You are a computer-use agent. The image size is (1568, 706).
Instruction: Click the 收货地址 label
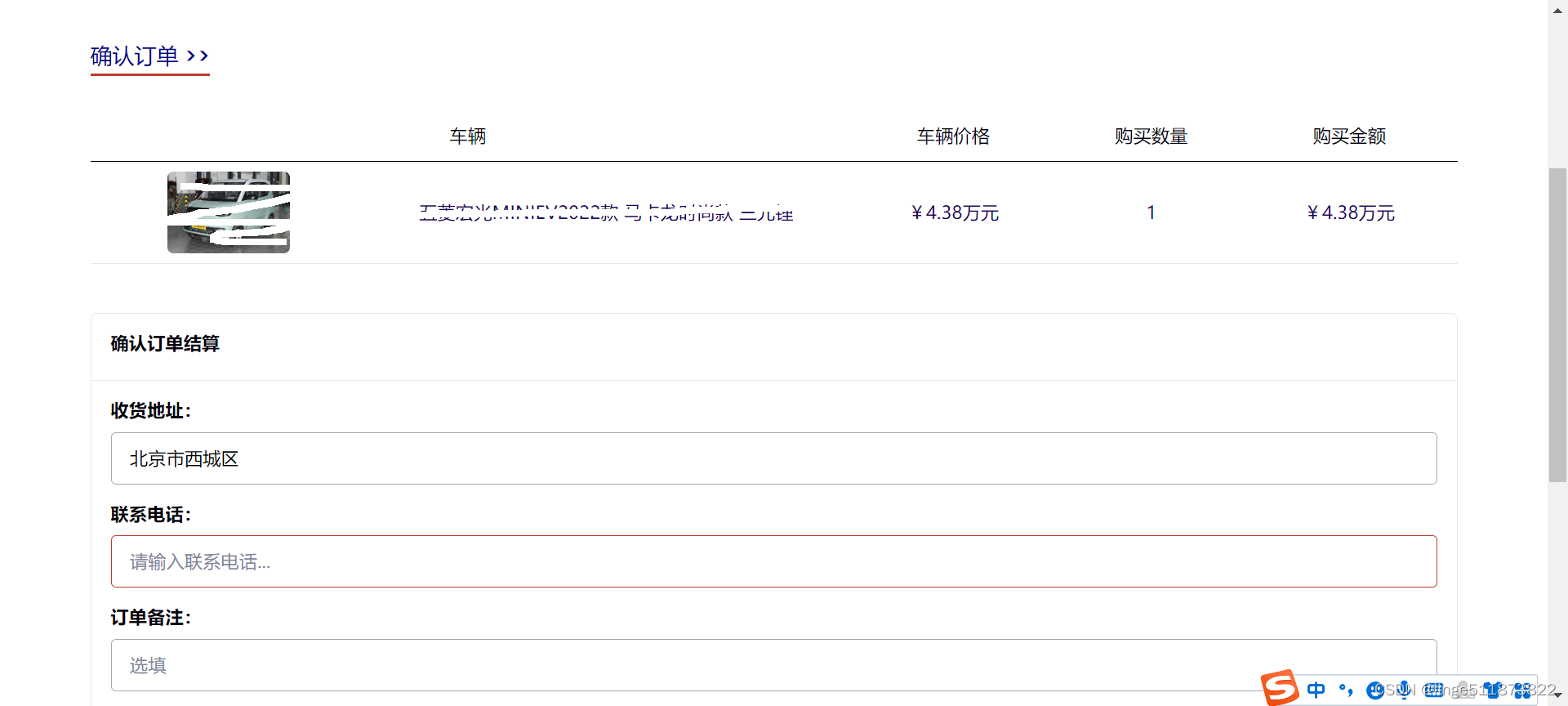(150, 411)
